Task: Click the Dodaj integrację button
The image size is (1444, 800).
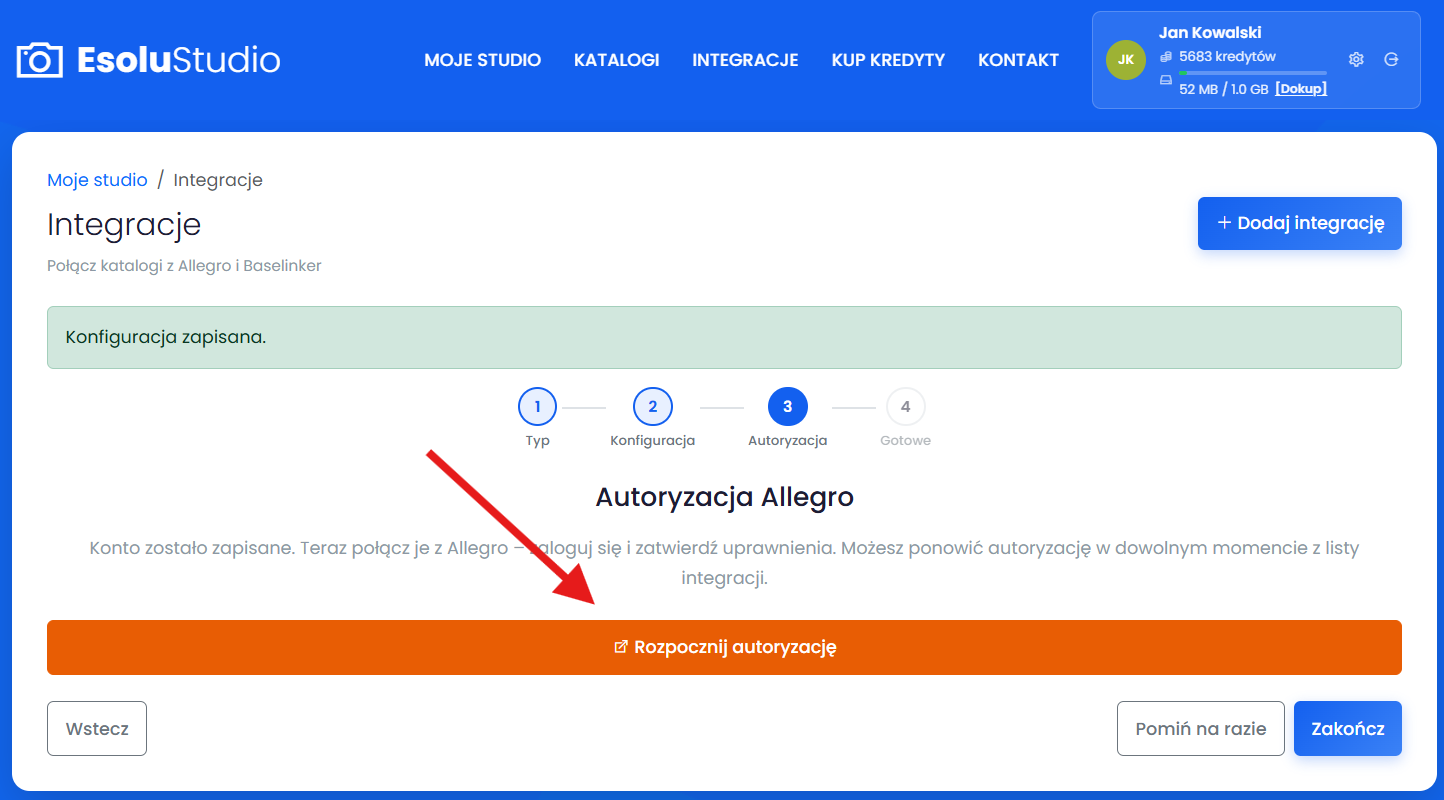Action: coord(1299,223)
